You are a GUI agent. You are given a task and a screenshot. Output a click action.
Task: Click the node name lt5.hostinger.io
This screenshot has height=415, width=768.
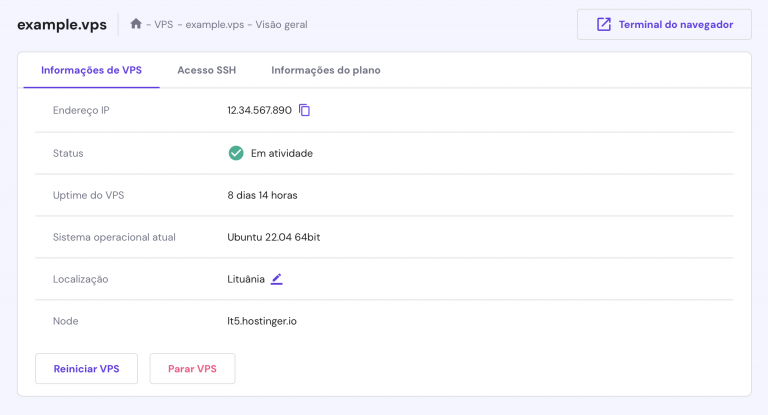tap(262, 321)
